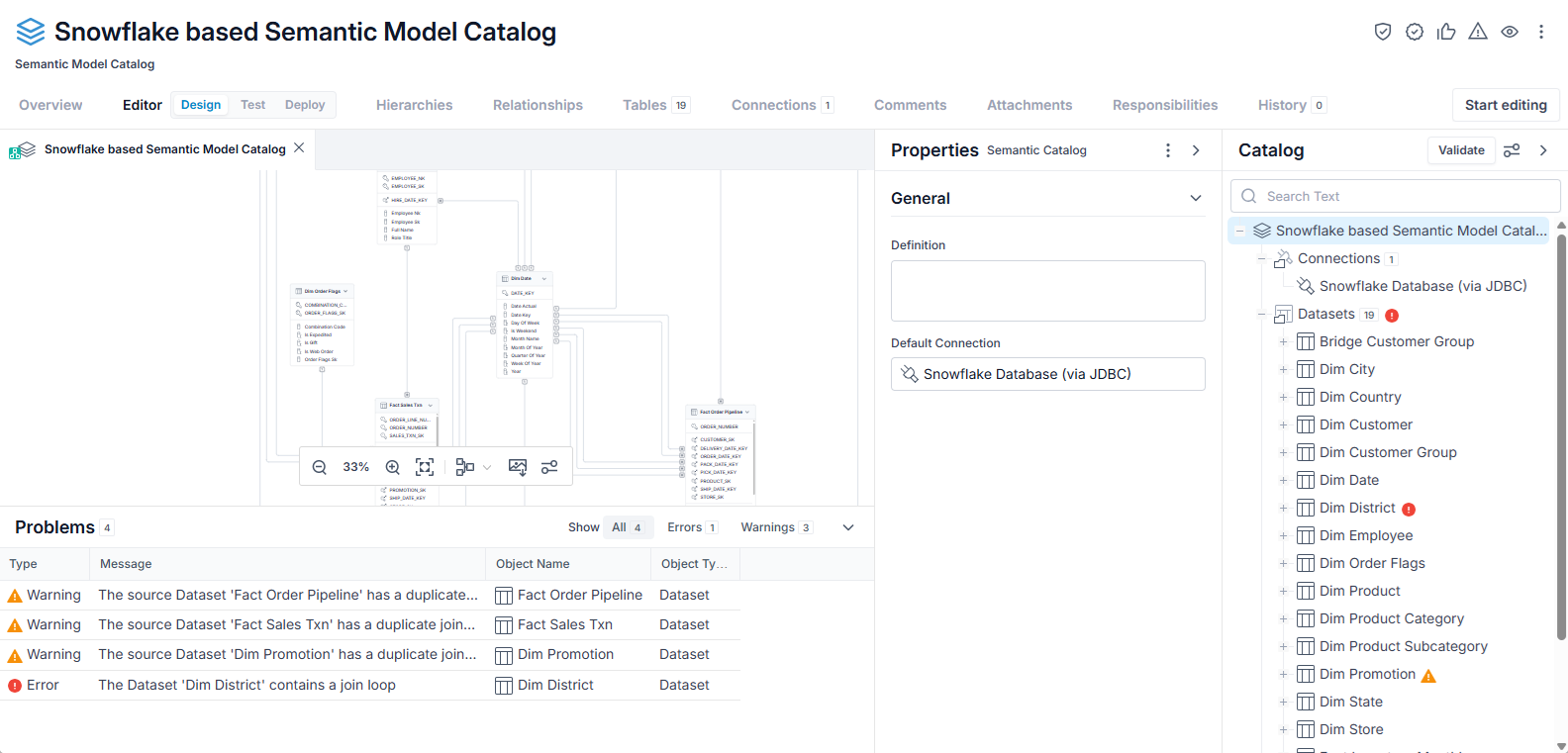The image size is (1568, 753).
Task: Click the certify badge checkmark icon
Action: [1415, 32]
